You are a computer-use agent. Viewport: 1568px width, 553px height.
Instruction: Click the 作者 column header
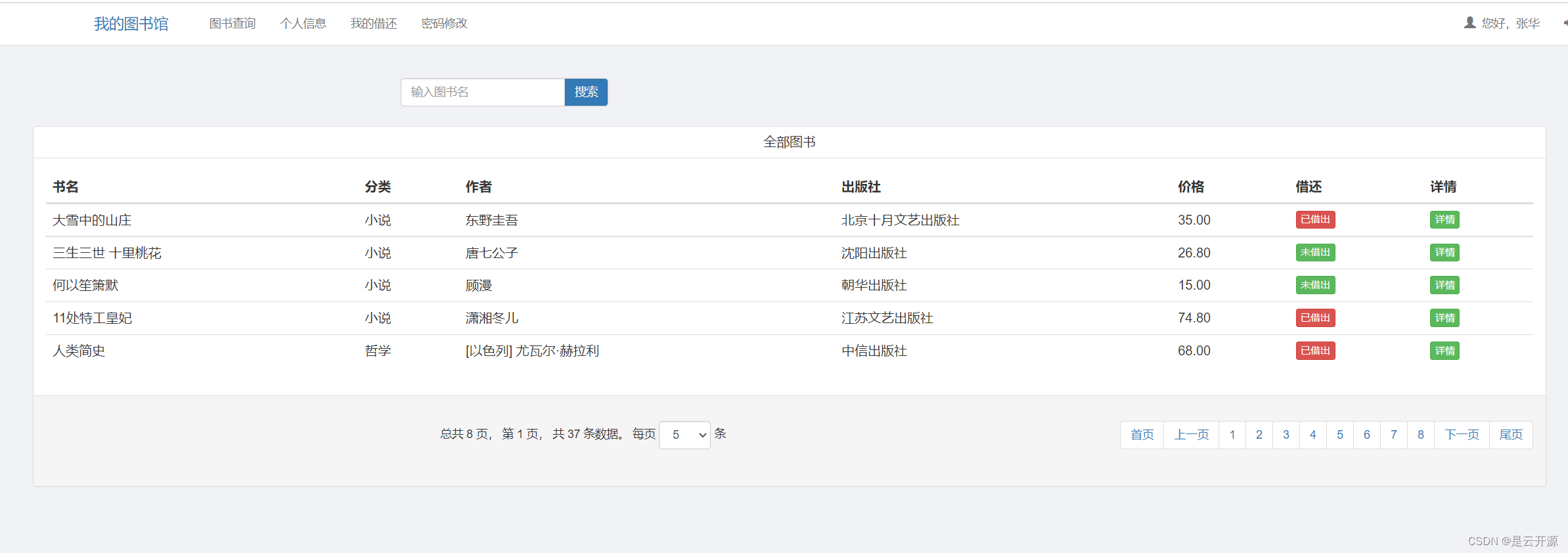479,187
